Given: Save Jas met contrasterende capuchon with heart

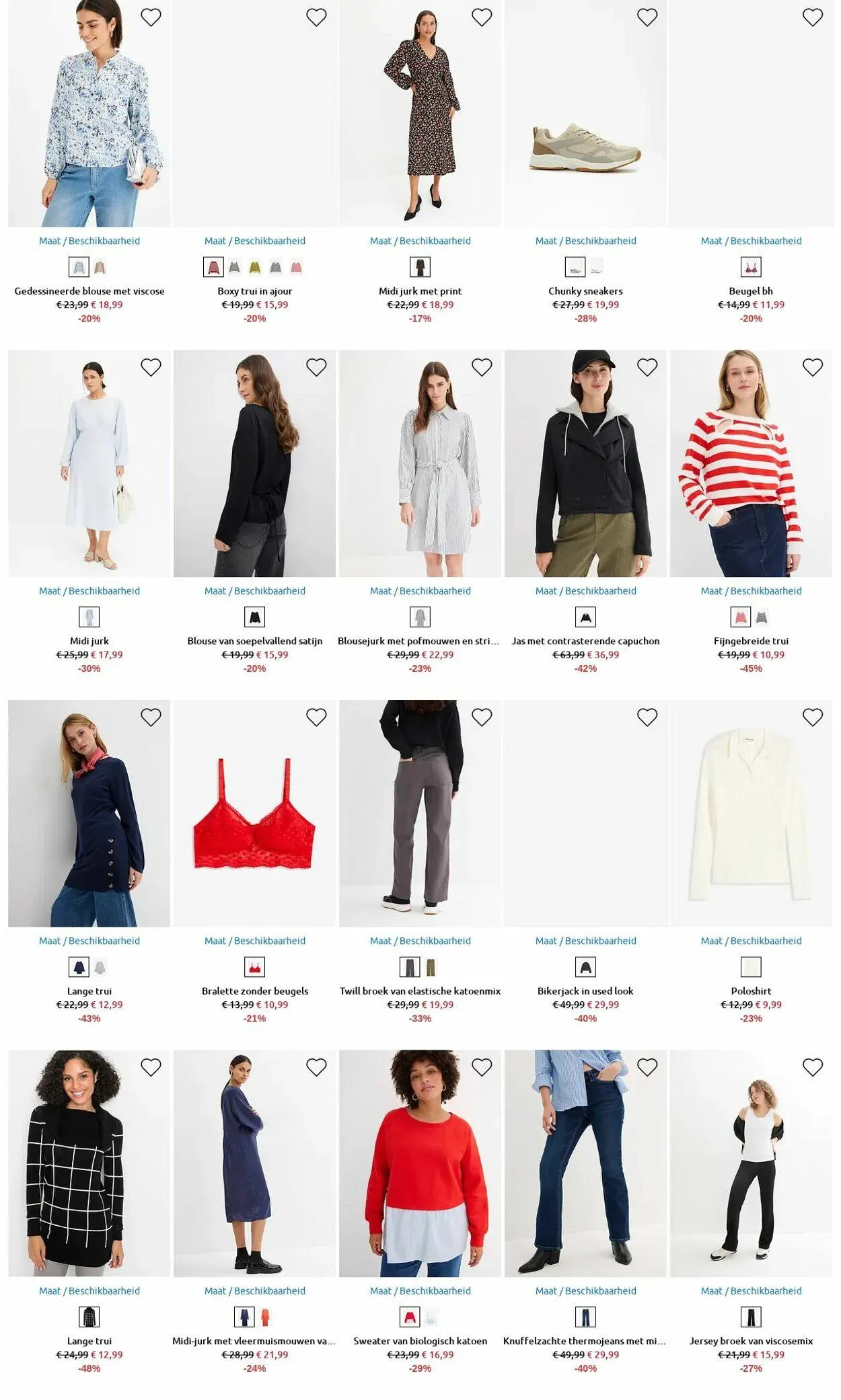Looking at the screenshot, I should tap(647, 367).
